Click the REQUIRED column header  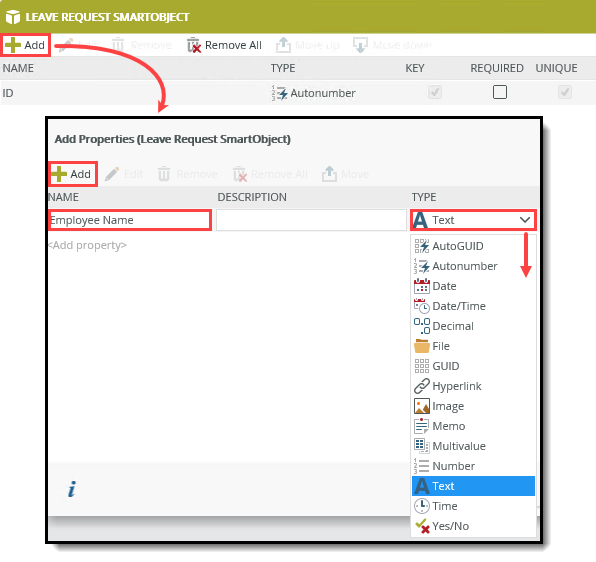pyautogui.click(x=497, y=68)
